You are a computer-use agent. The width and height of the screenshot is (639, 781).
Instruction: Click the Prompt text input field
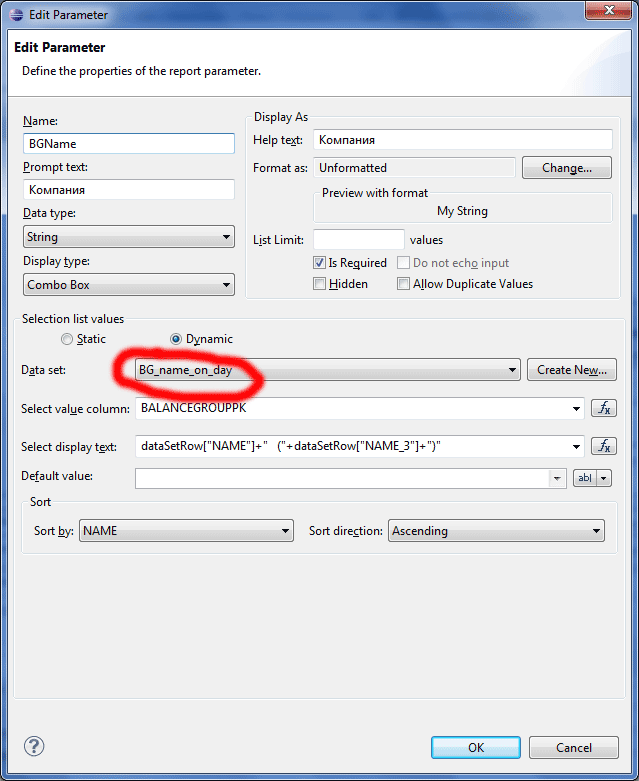pos(129,190)
